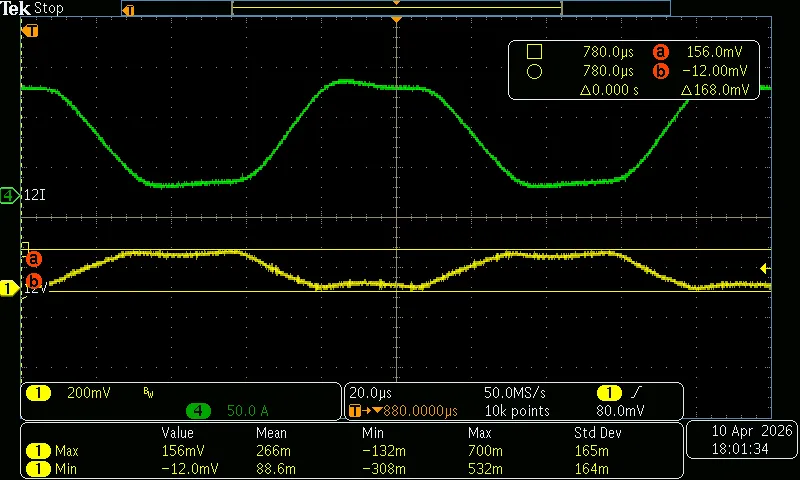The image size is (800, 480).
Task: Click the -12.00mV cursor b value
Action: pyautogui.click(x=714, y=71)
